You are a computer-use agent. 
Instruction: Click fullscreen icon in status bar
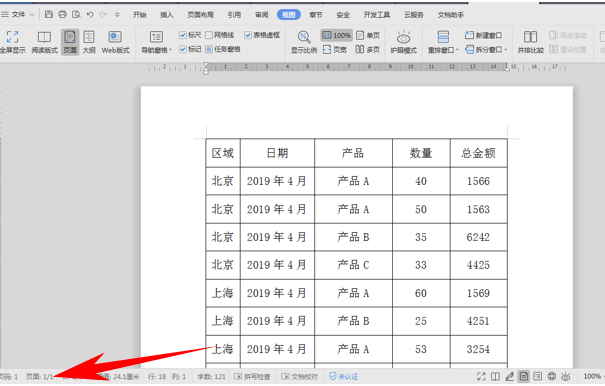(x=481, y=376)
